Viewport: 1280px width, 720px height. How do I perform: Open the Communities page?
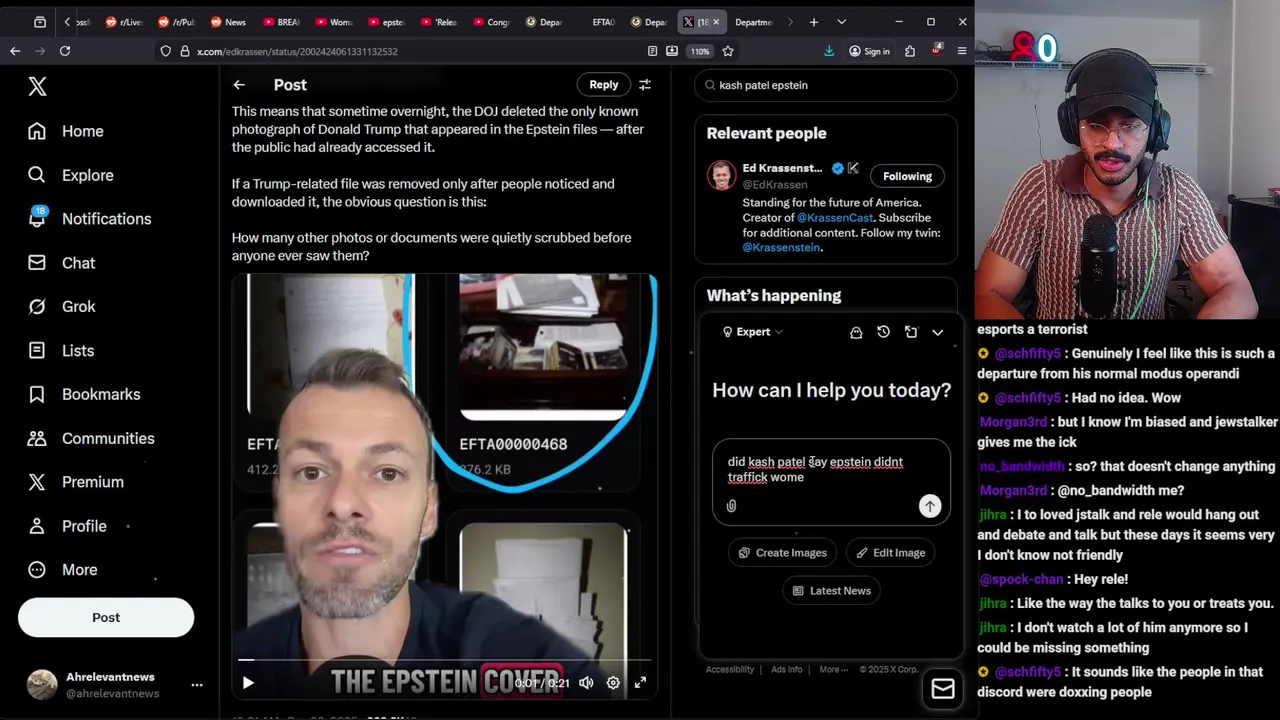click(x=91, y=438)
